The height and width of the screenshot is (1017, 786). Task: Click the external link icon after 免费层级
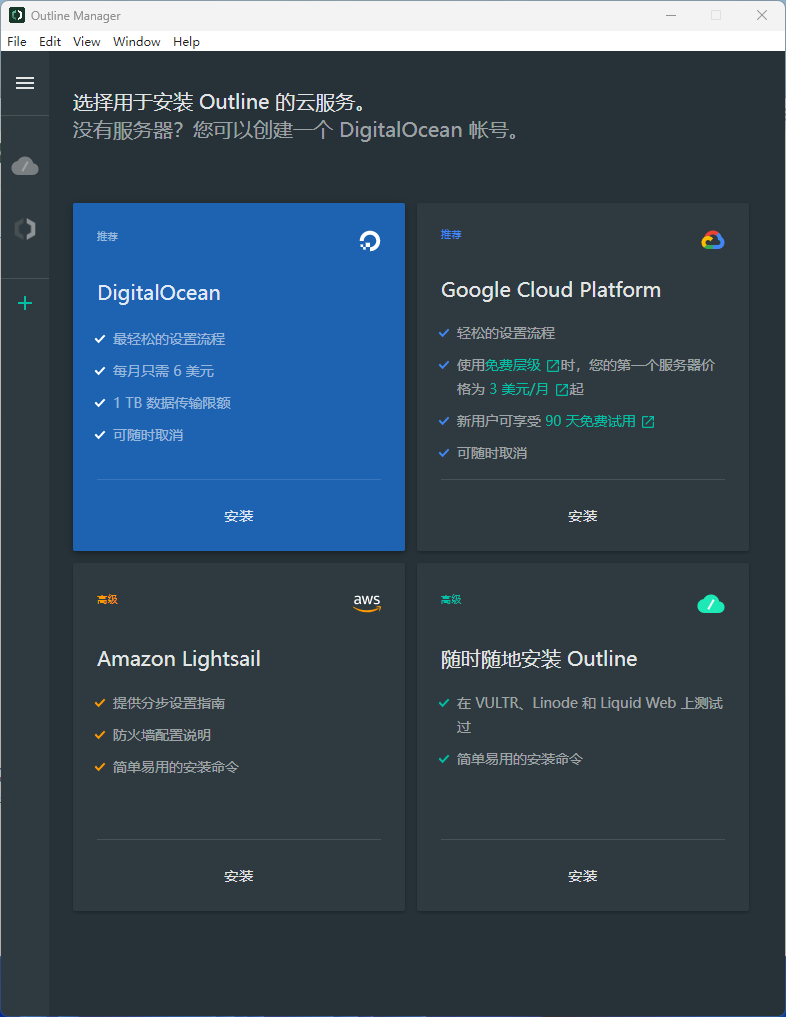[553, 366]
